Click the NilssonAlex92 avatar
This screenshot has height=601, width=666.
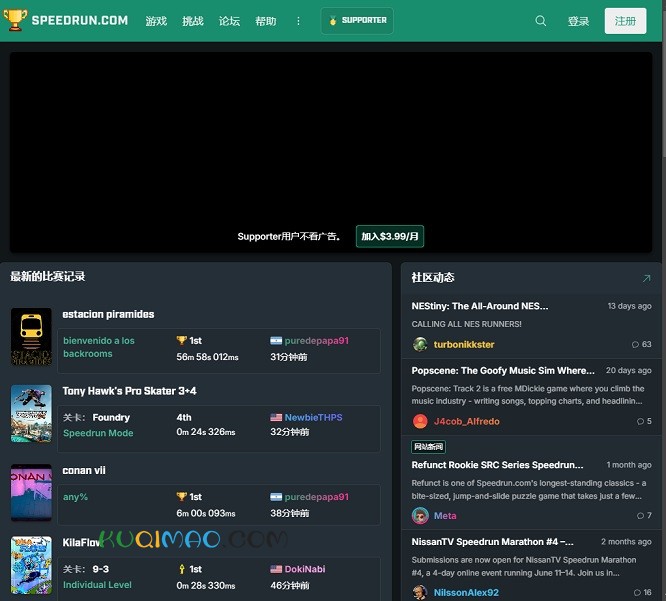(x=420, y=592)
